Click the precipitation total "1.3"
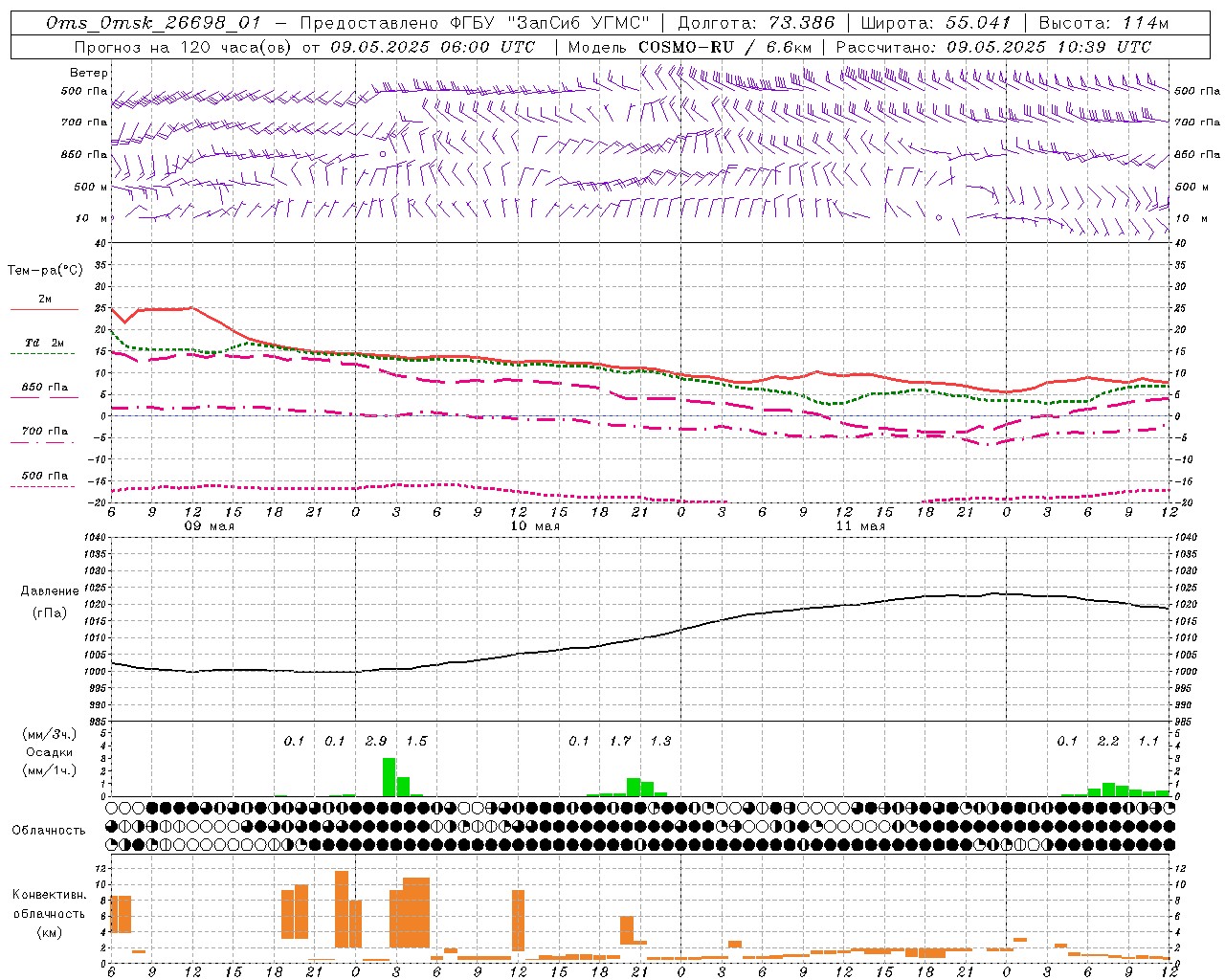 [x=660, y=742]
